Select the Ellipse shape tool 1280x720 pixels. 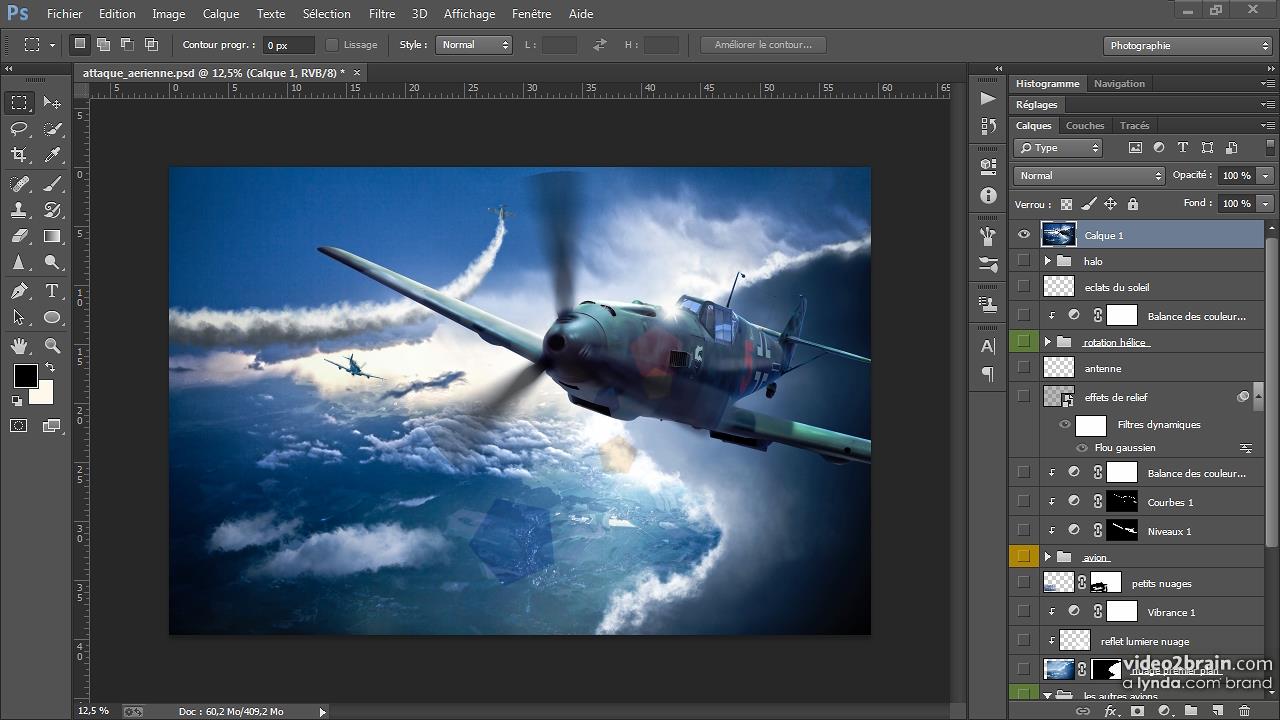click(x=53, y=318)
